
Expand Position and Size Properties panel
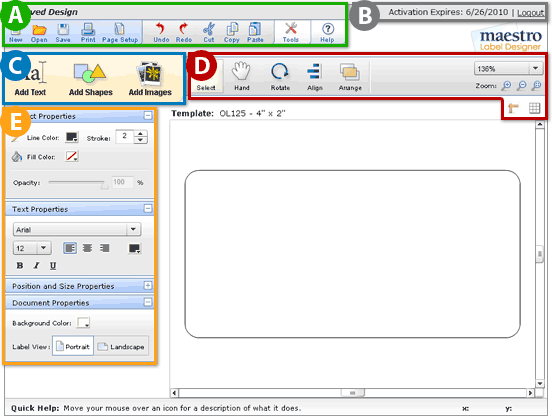point(148,285)
